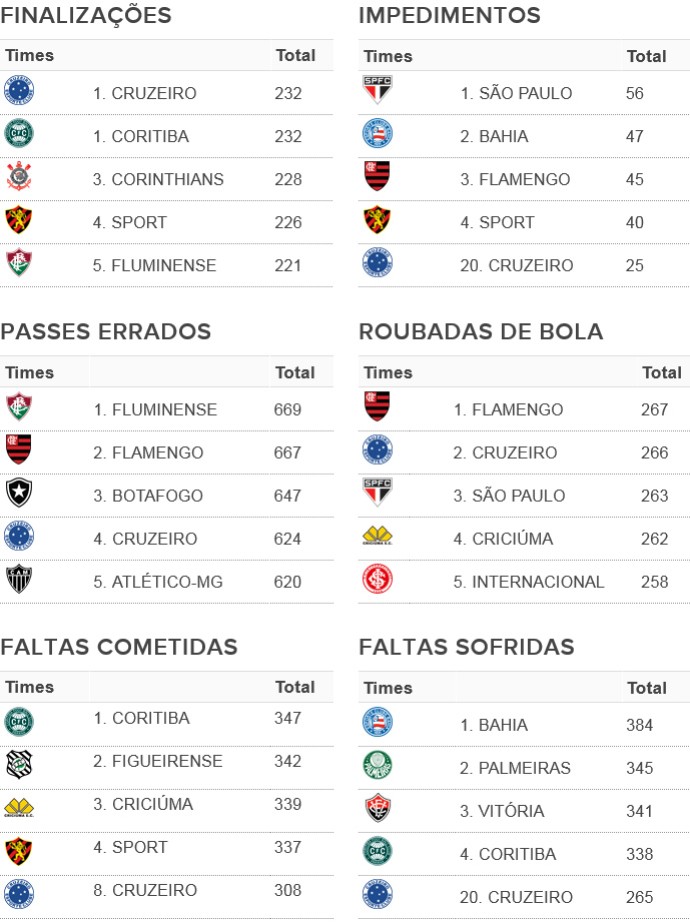Select Total header in Faltas Sofridas table

point(646,687)
